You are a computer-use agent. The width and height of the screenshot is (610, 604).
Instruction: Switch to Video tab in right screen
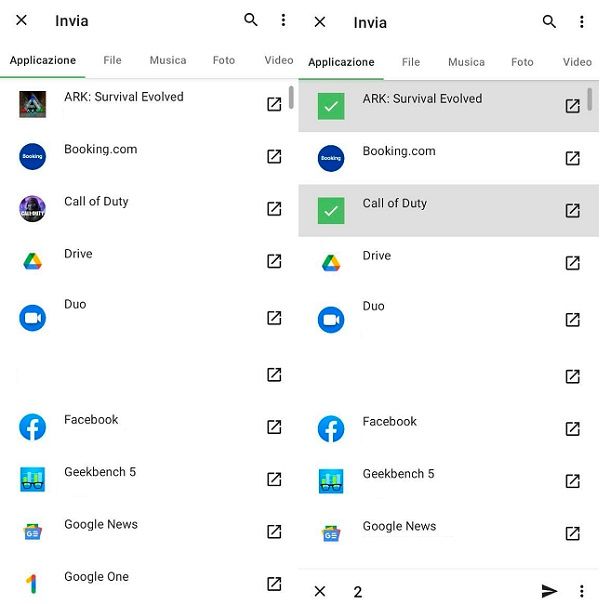point(577,62)
